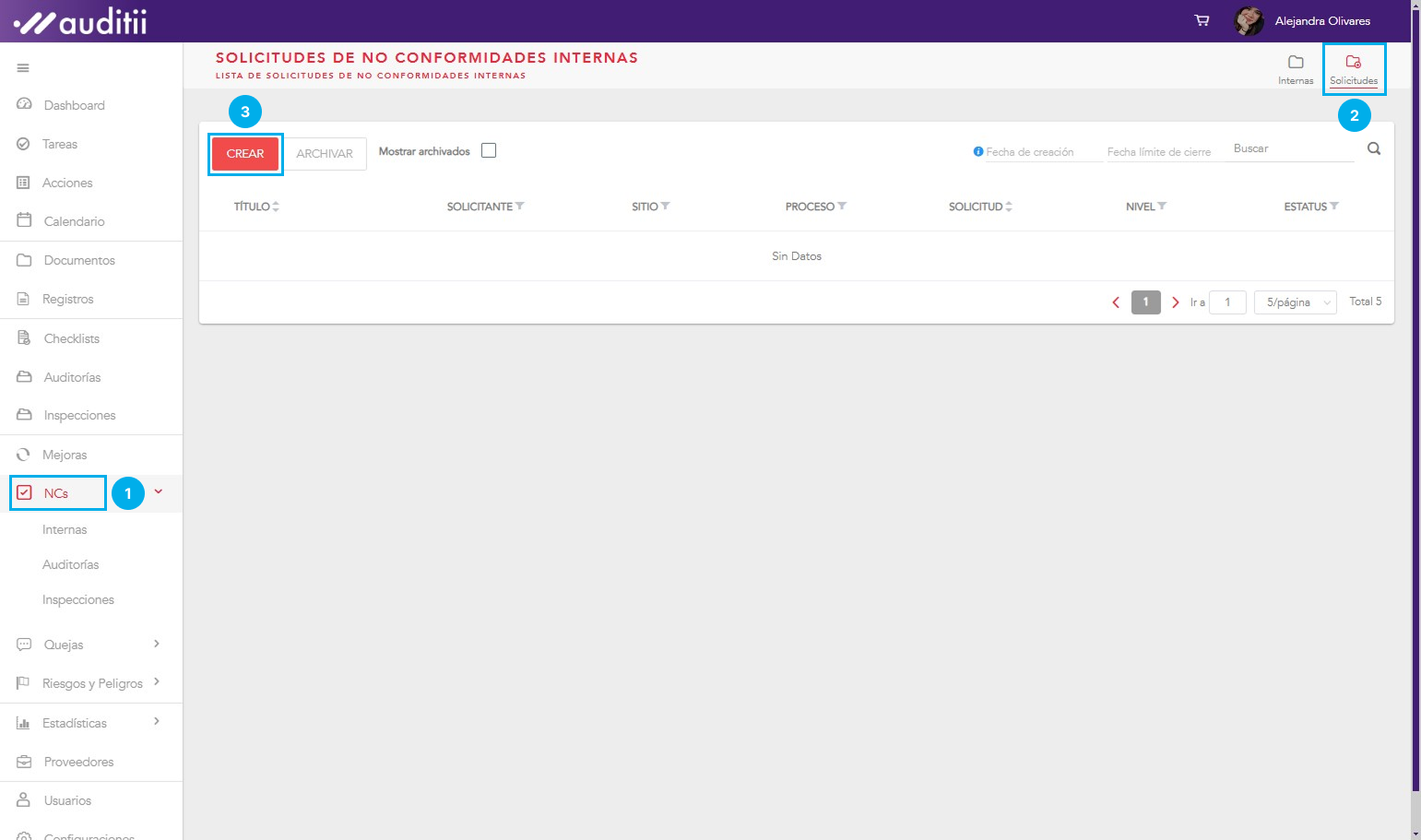The width and height of the screenshot is (1421, 840).
Task: Go to Auditorías under NCs
Action: pyautogui.click(x=70, y=564)
